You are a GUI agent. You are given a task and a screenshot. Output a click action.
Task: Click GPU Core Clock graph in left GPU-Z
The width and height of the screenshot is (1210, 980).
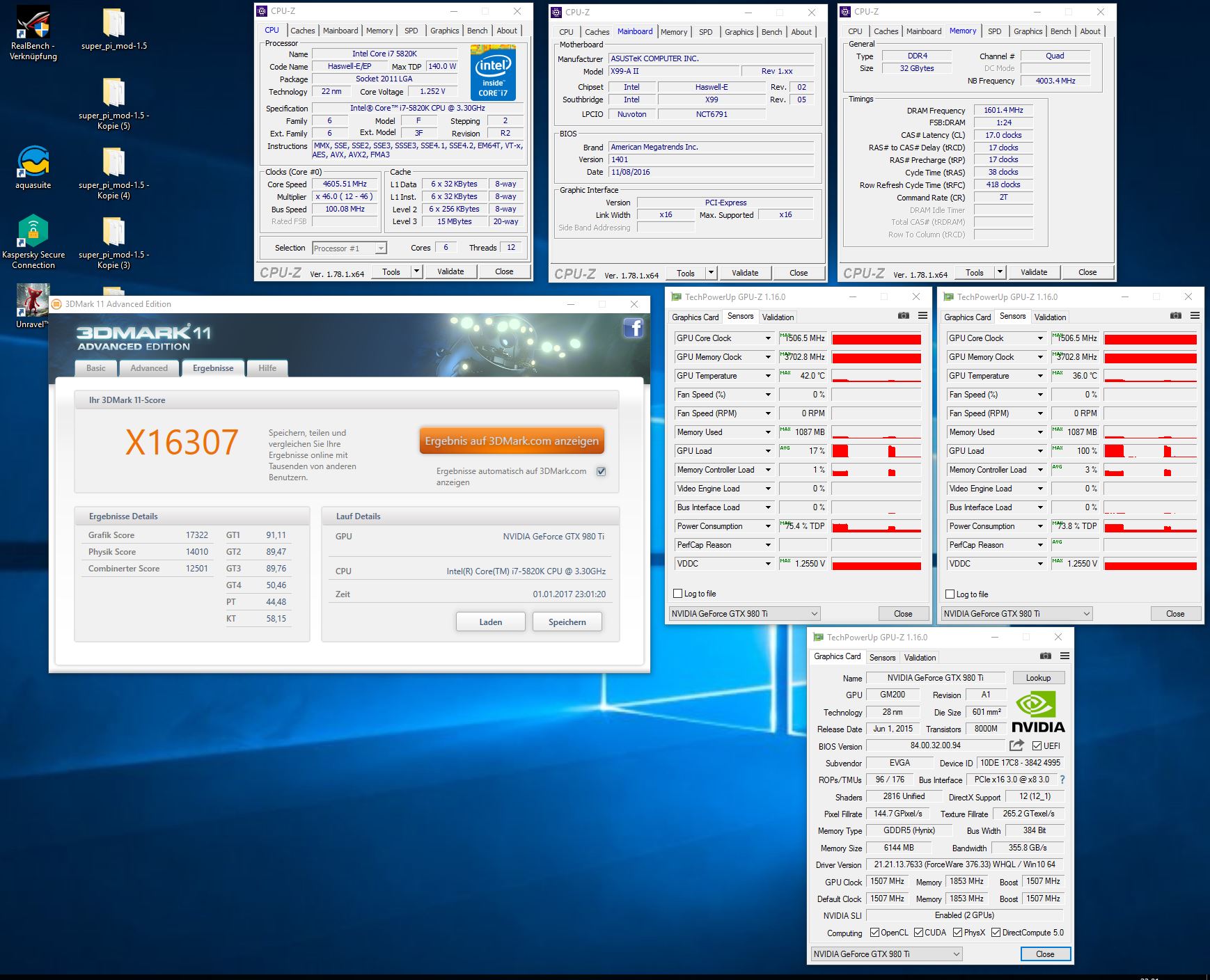tap(877, 338)
